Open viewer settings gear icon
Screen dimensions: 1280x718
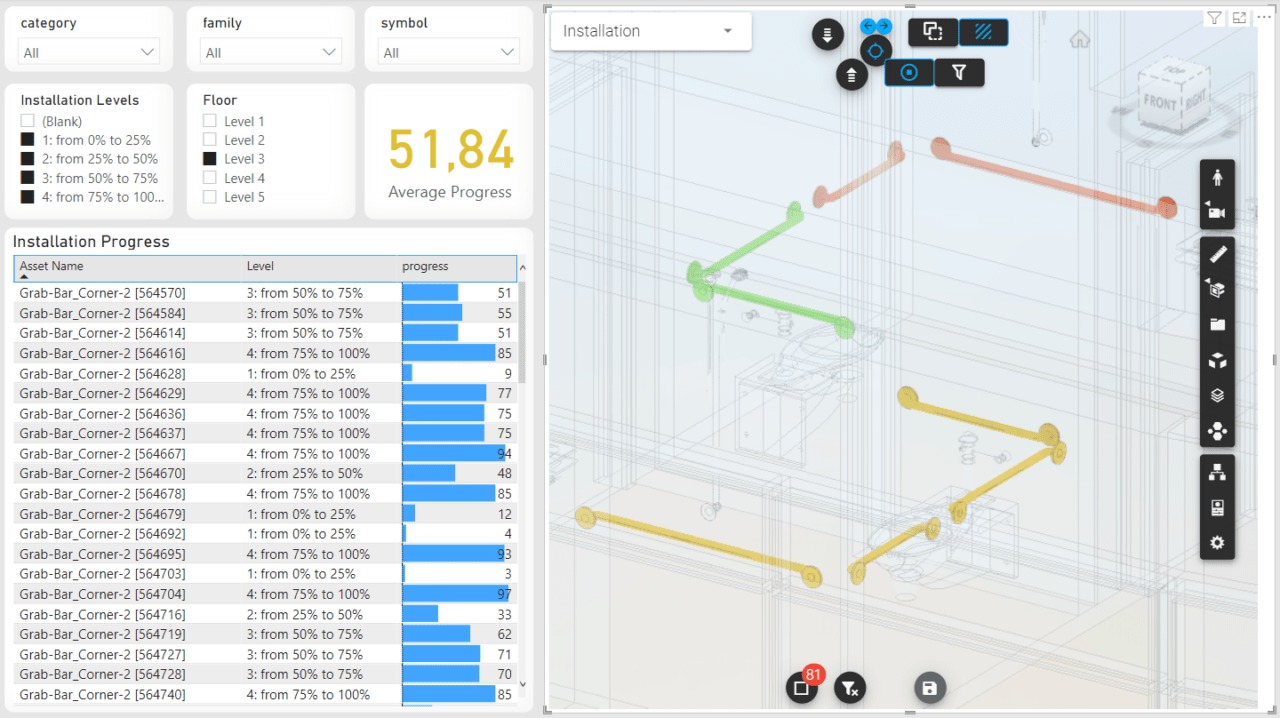(1217, 542)
